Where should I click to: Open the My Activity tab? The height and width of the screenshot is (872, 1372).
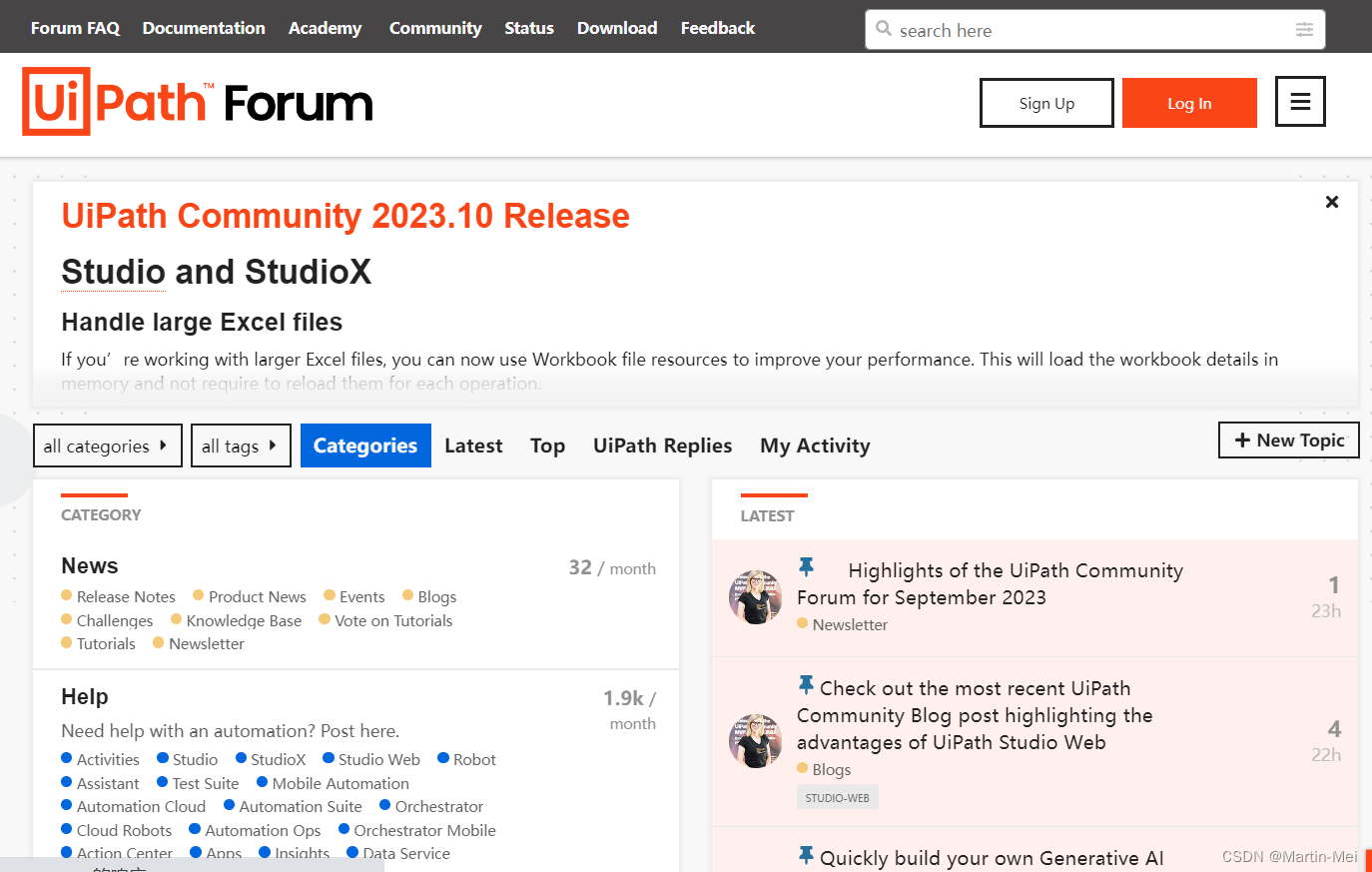coord(815,445)
